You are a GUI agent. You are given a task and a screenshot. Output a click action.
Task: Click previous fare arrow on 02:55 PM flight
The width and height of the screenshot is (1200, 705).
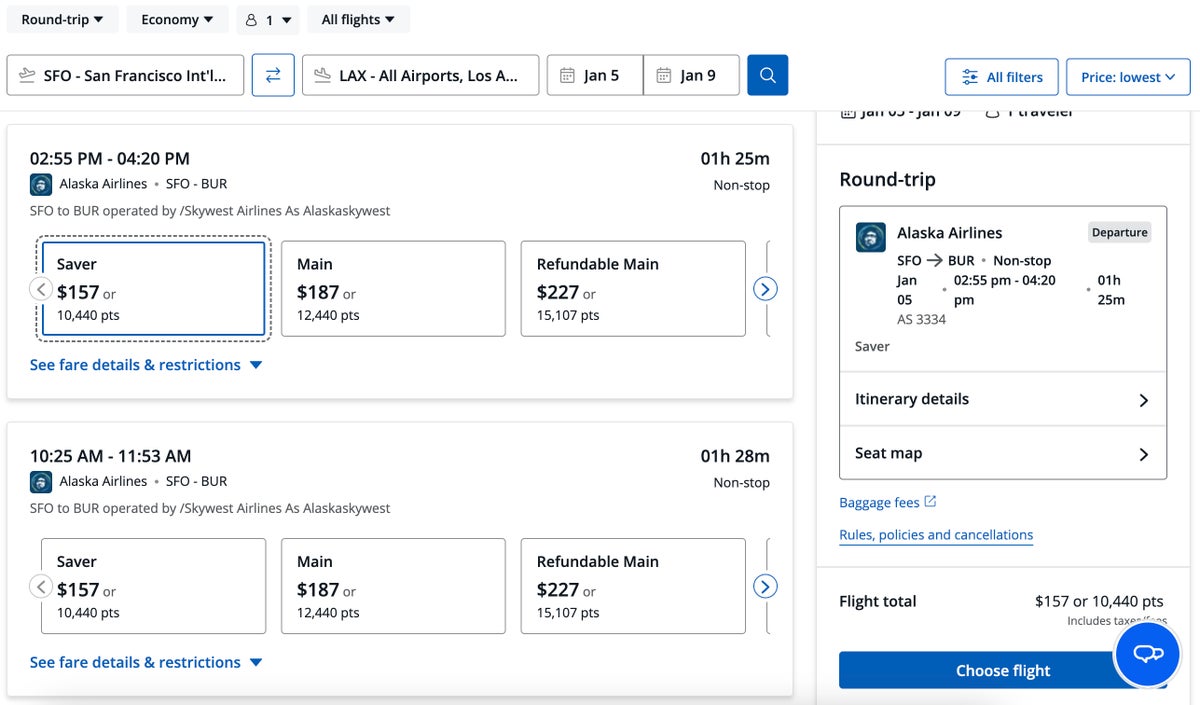pos(41,289)
